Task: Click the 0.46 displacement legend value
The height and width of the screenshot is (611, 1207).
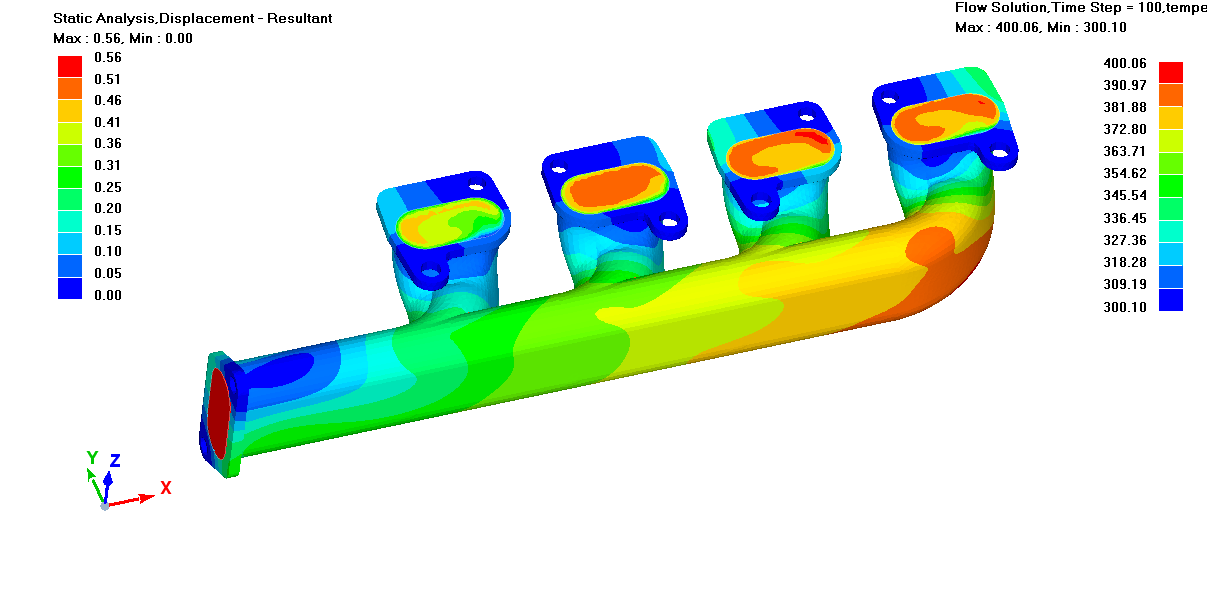Action: 107,101
